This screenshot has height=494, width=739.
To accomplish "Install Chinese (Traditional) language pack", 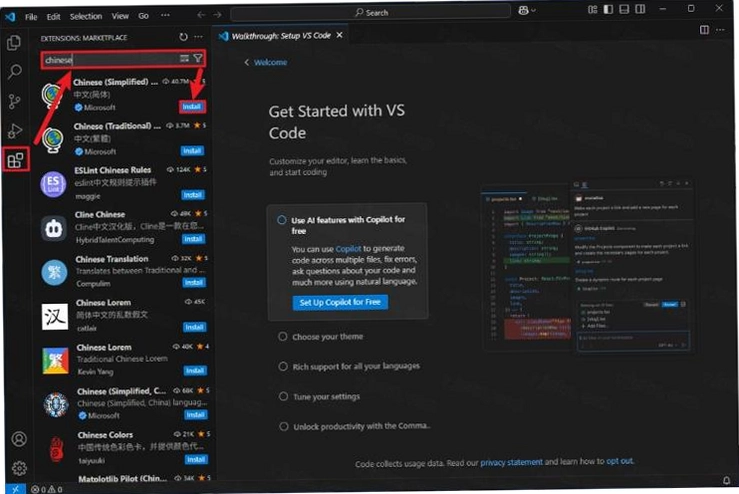I will [x=192, y=151].
